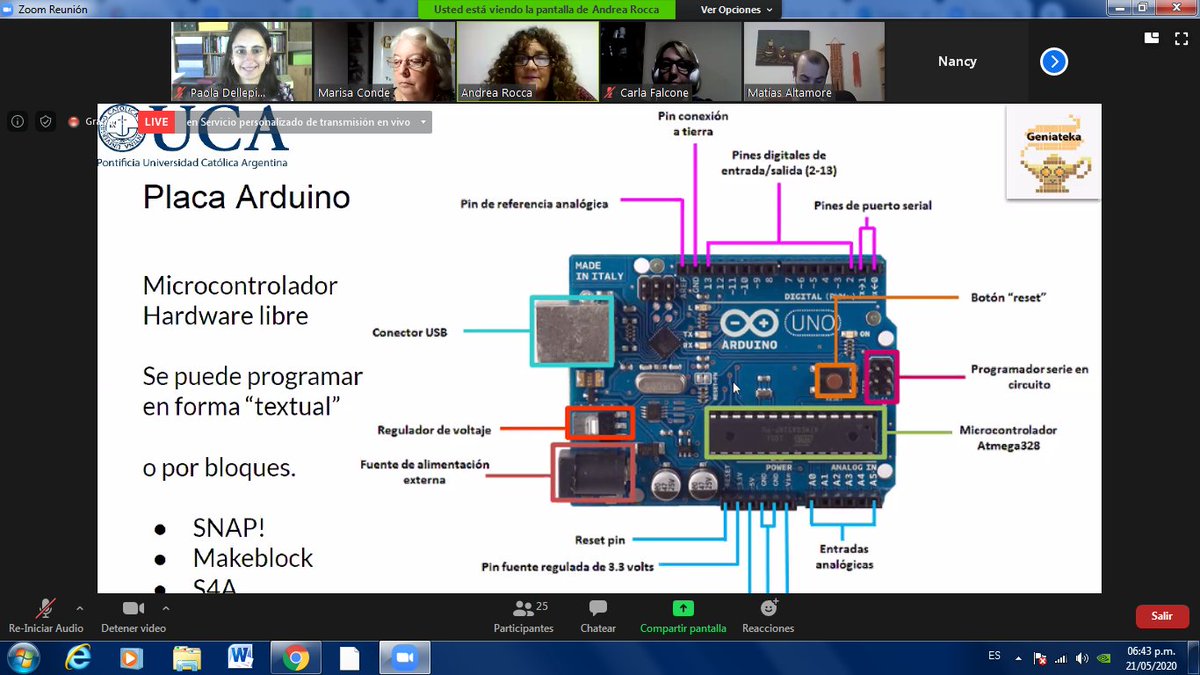Click 'Pines de puerto serial' label
This screenshot has width=1200, height=675.
point(871,205)
